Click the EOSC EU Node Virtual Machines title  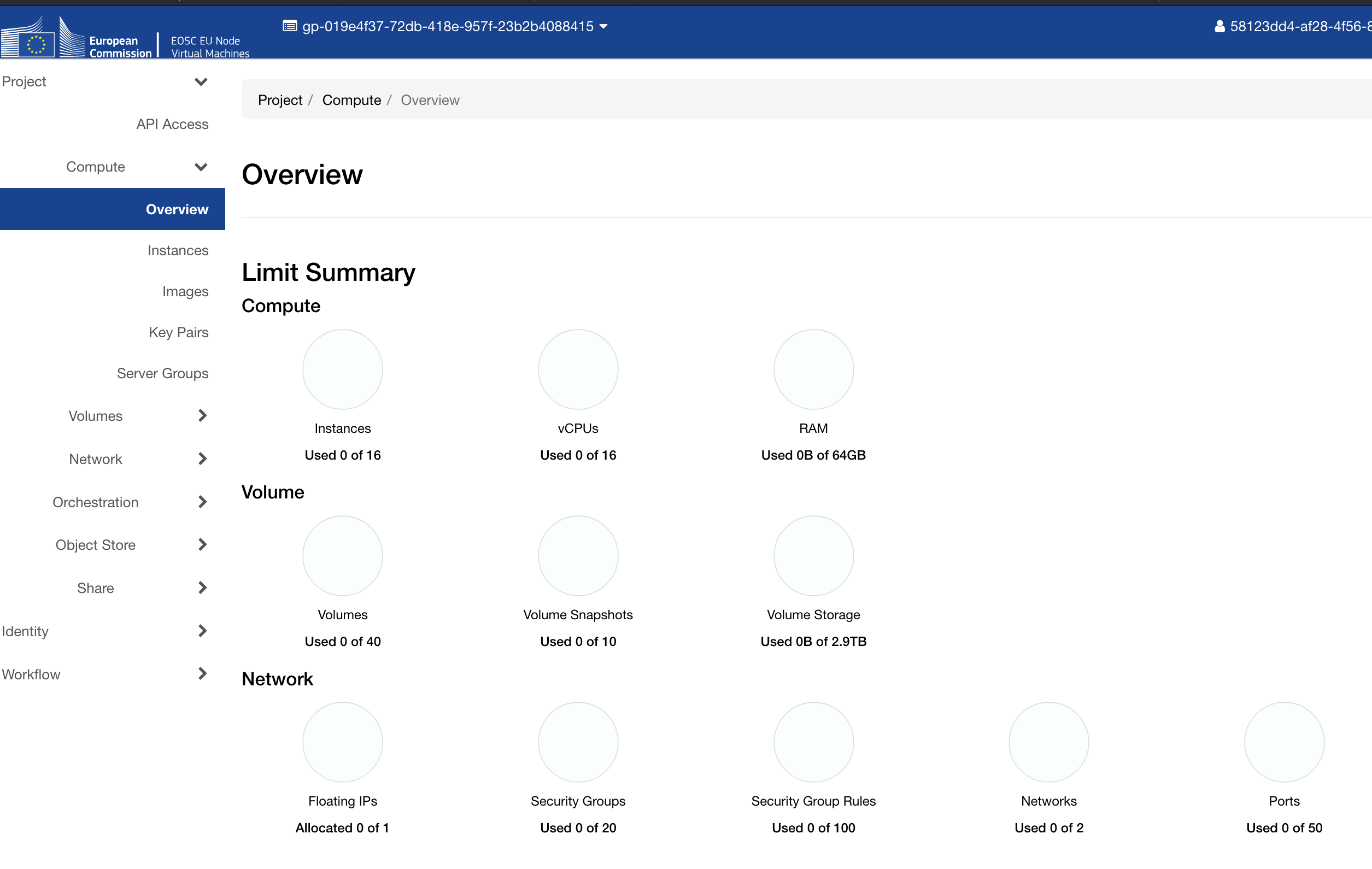coord(210,46)
